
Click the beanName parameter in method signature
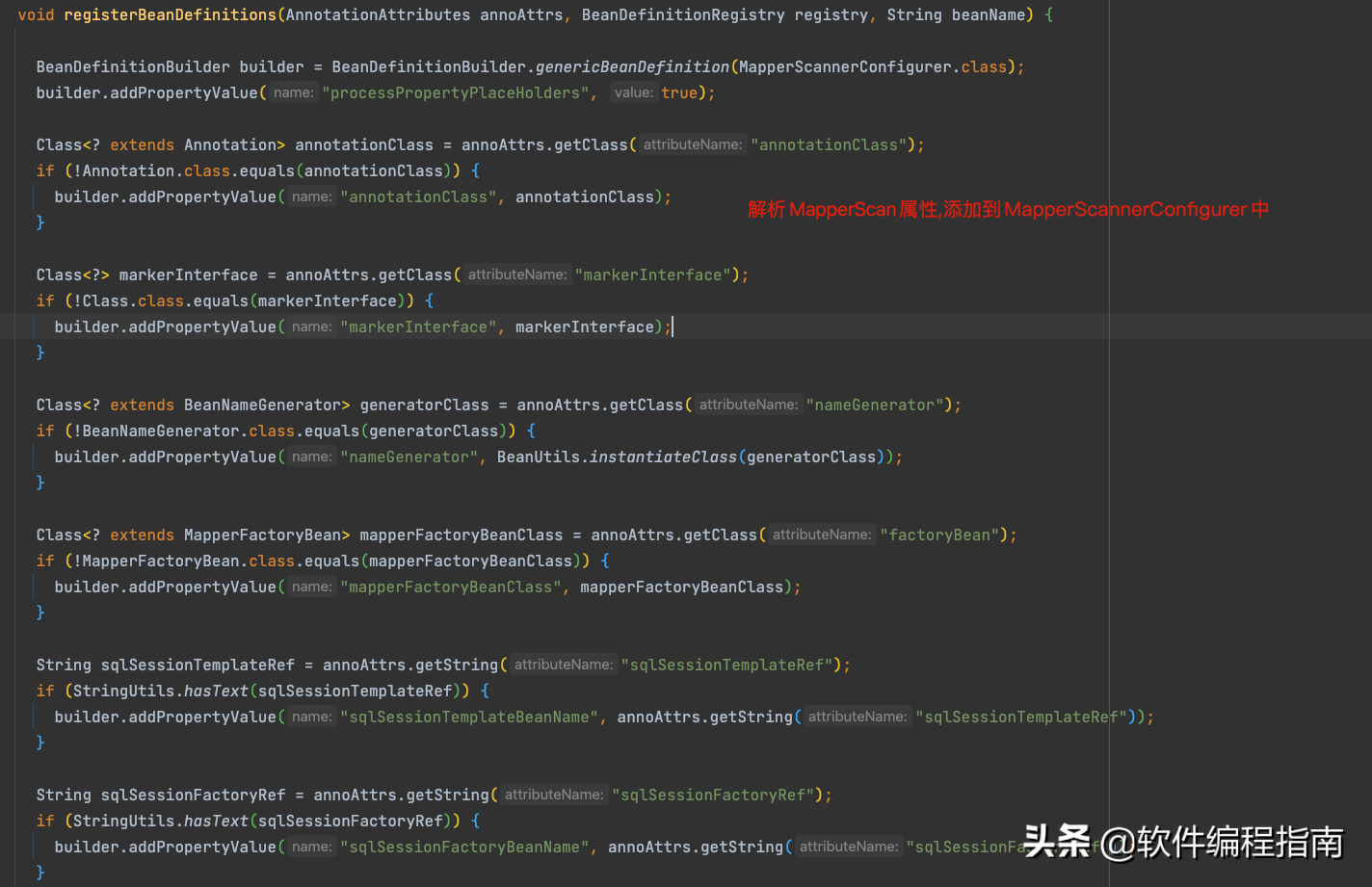(989, 14)
